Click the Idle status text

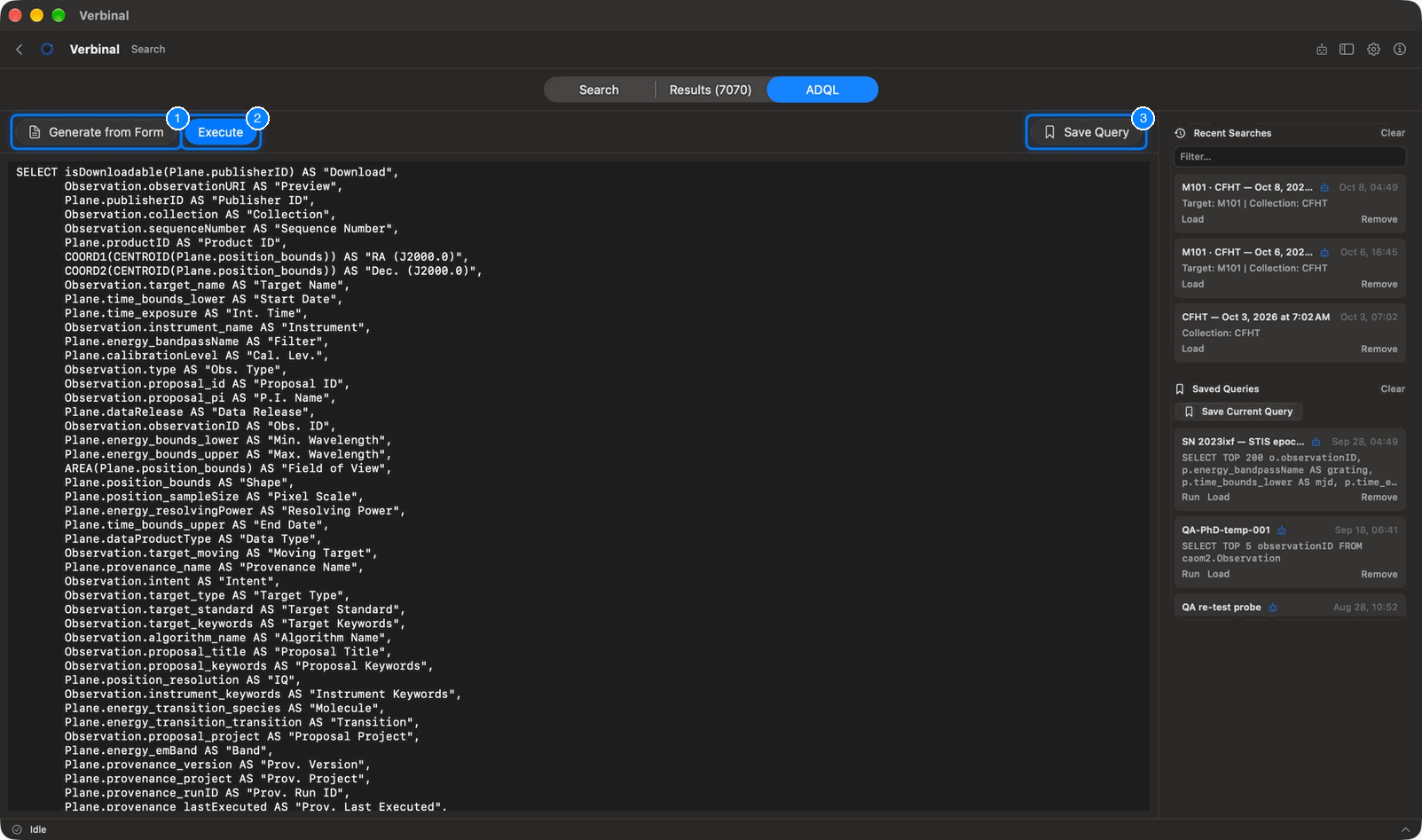coord(38,829)
